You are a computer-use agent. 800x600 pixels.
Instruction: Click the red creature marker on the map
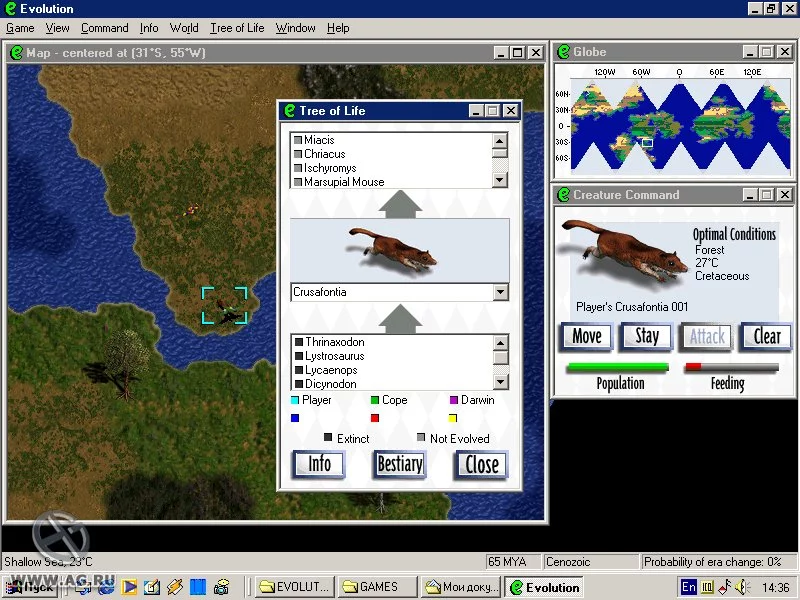(x=191, y=210)
